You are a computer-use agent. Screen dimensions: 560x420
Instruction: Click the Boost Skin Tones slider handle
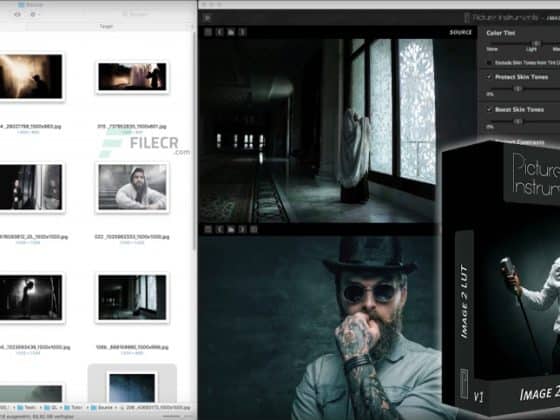518,121
